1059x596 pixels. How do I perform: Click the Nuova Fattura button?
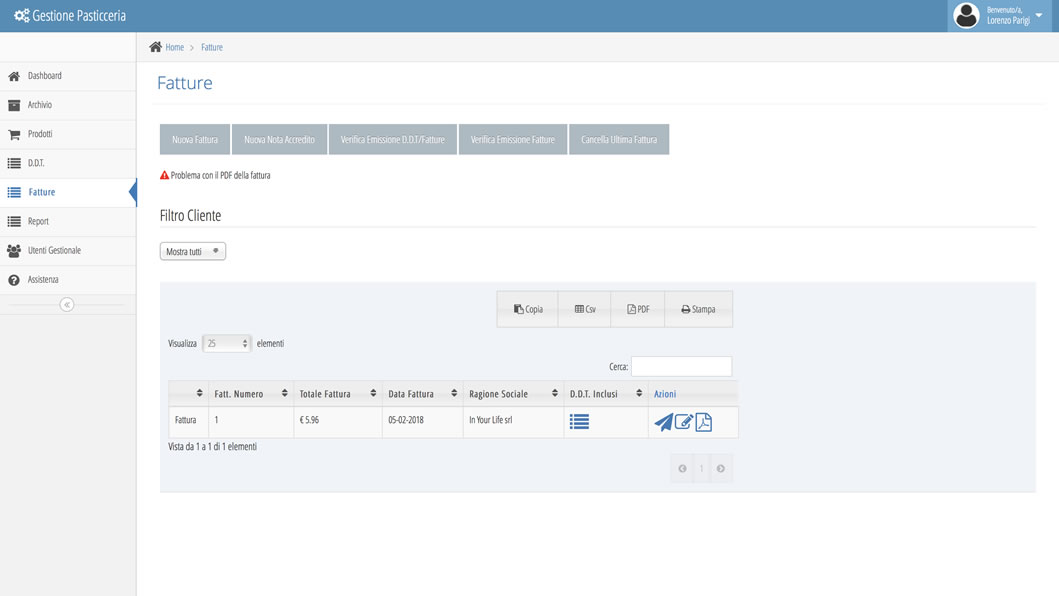click(195, 140)
